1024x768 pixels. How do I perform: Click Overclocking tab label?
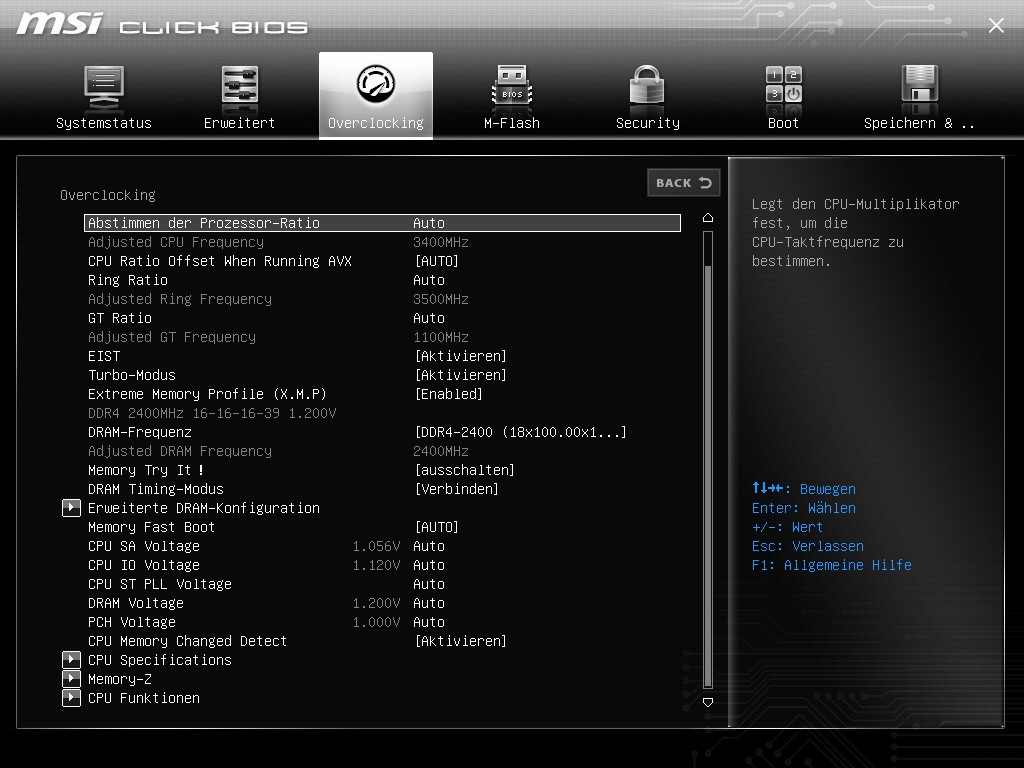click(x=376, y=123)
